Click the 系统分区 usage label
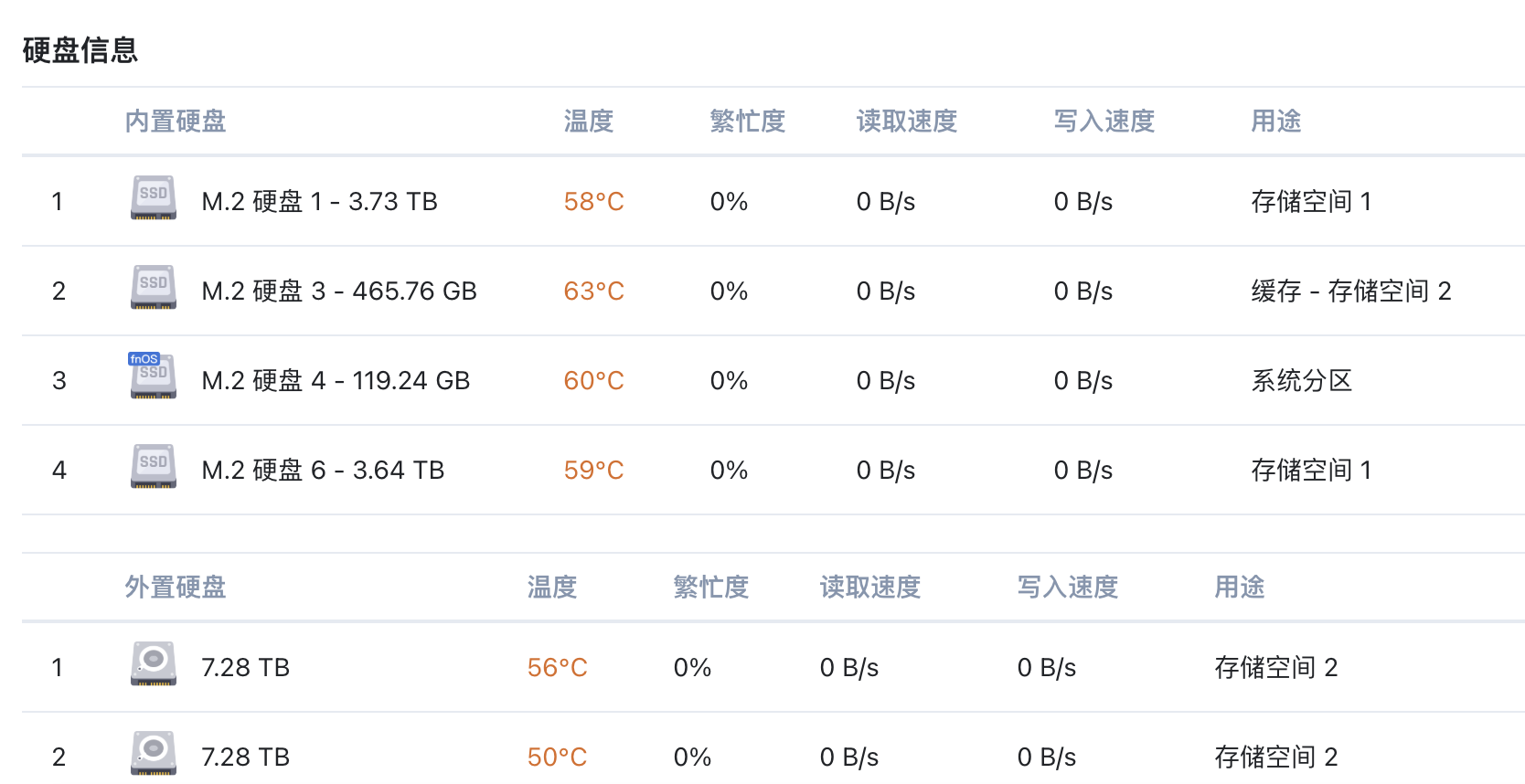This screenshot has height=784, width=1525. (1302, 380)
